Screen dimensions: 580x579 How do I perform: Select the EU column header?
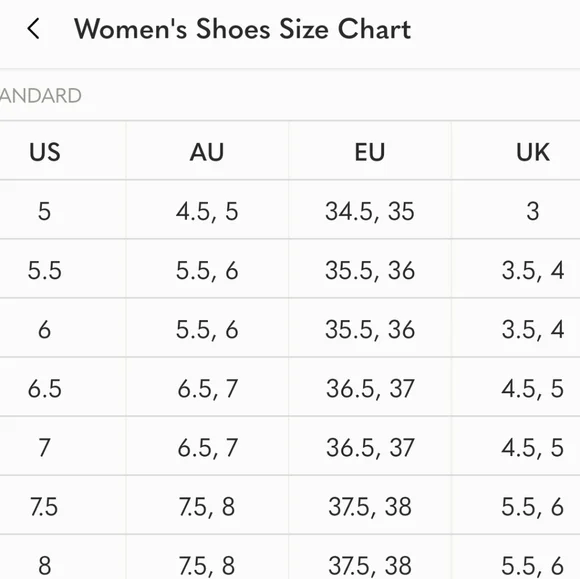[x=370, y=152]
